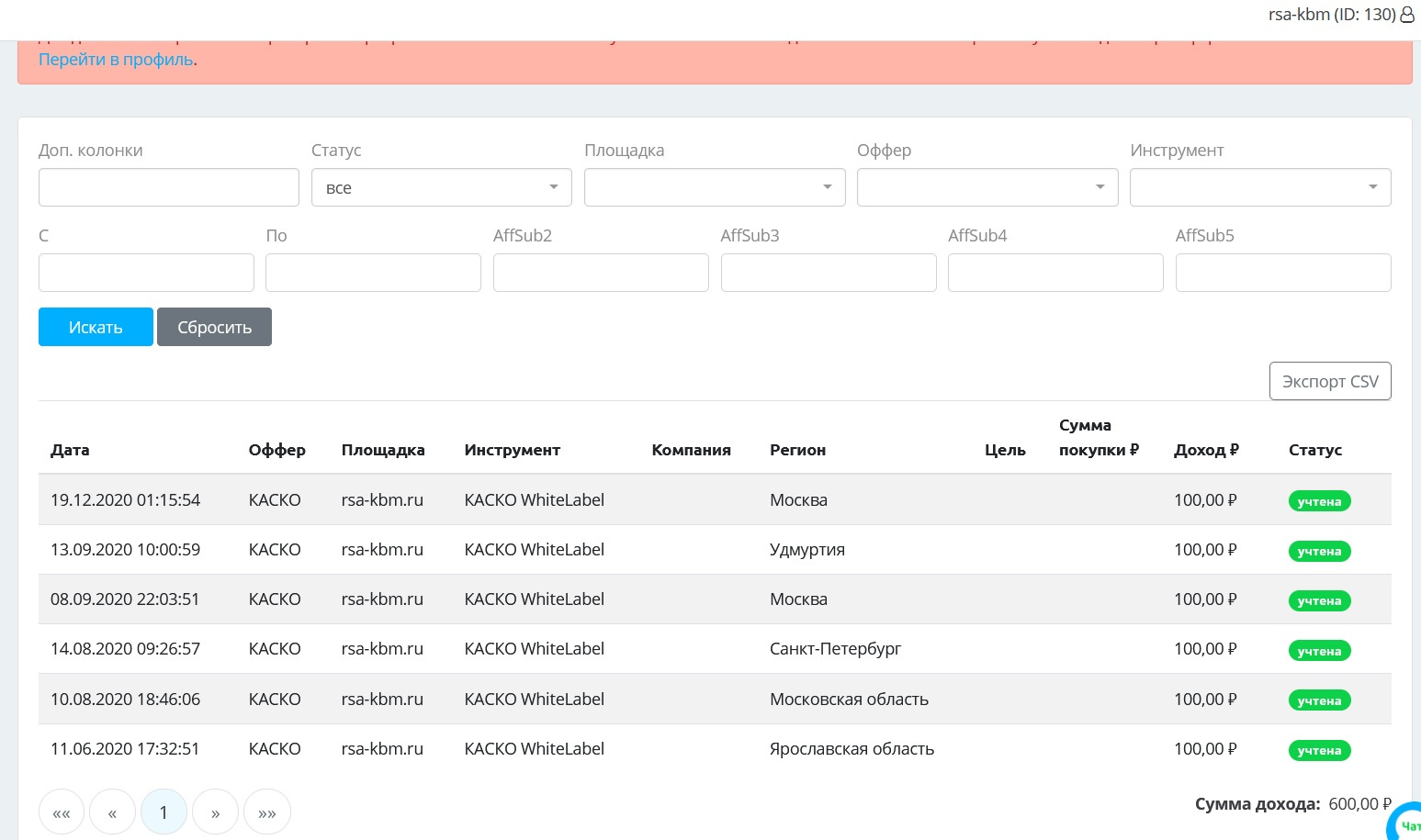Go to the previous page of results
The width and height of the screenshot is (1421, 840).
112,812
